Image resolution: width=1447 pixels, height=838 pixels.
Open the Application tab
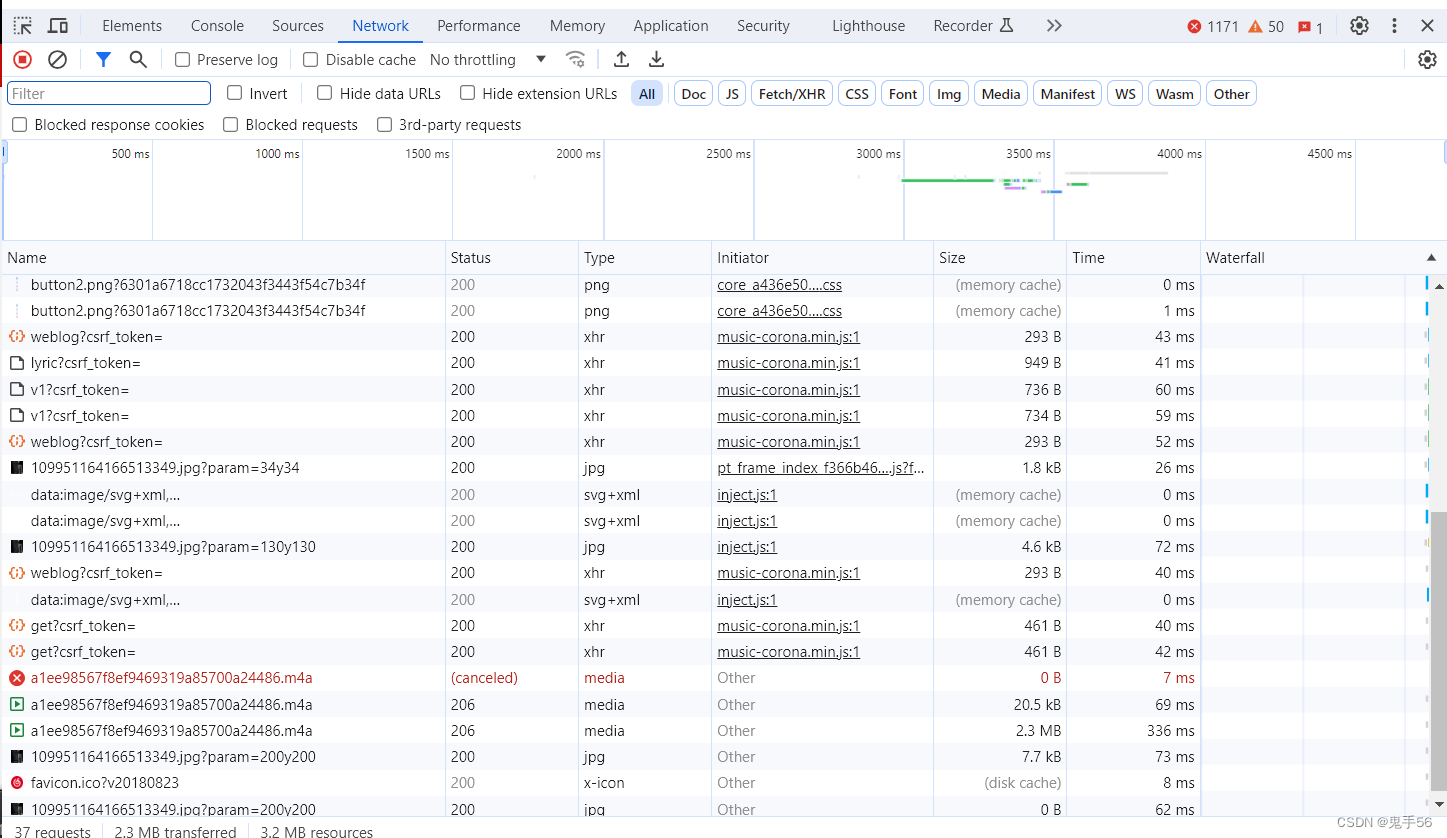pyautogui.click(x=671, y=26)
